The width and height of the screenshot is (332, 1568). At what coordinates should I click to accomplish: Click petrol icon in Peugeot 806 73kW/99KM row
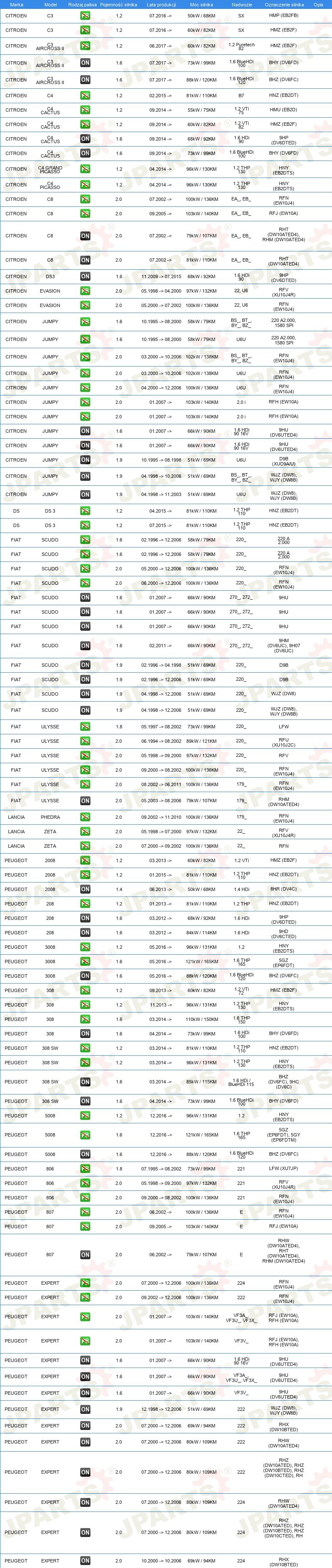tap(85, 1169)
